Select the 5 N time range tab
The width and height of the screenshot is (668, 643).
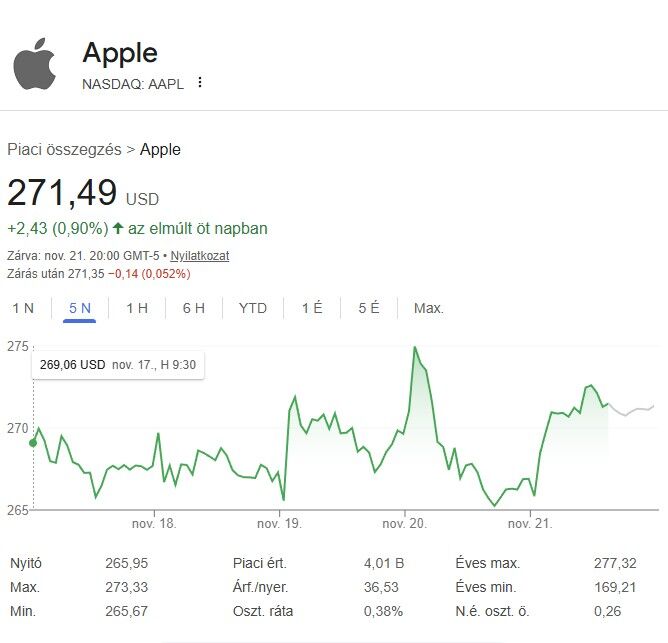tap(80, 308)
